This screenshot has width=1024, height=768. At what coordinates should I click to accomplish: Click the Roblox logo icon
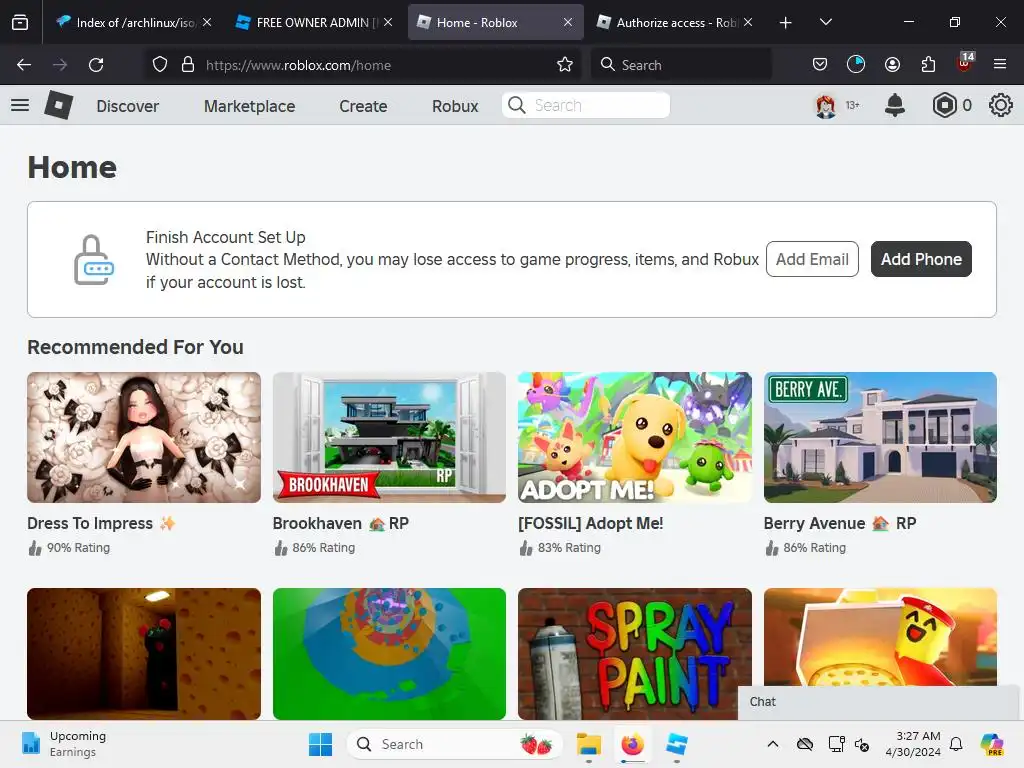[58, 104]
